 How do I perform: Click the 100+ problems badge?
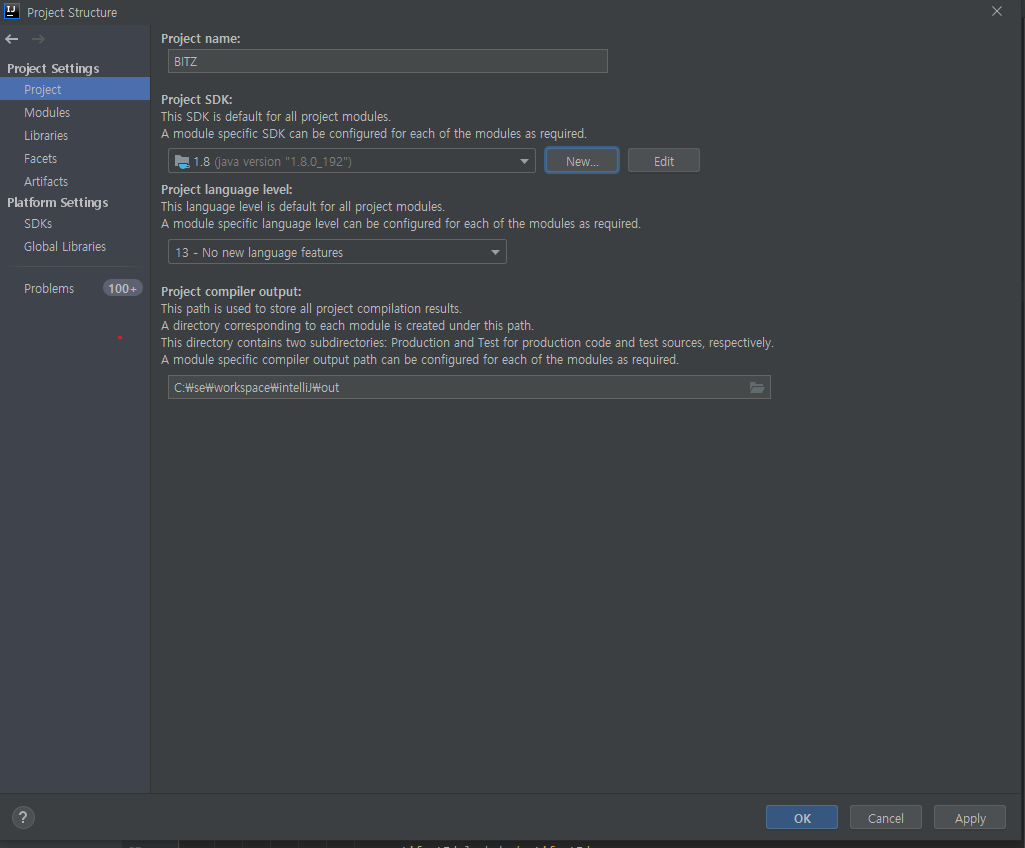tap(122, 288)
